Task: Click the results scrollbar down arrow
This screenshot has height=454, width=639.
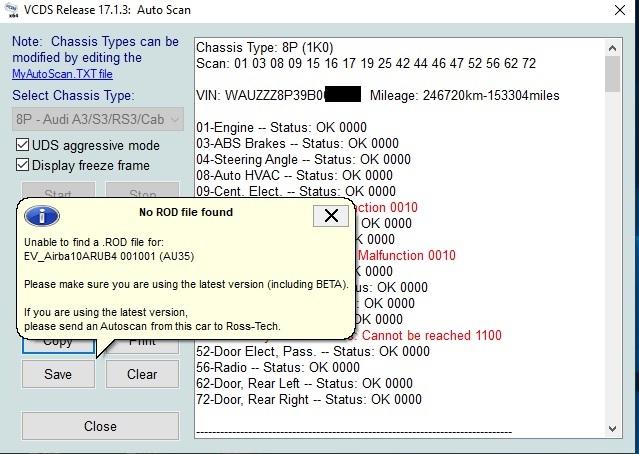Action: click(x=612, y=428)
